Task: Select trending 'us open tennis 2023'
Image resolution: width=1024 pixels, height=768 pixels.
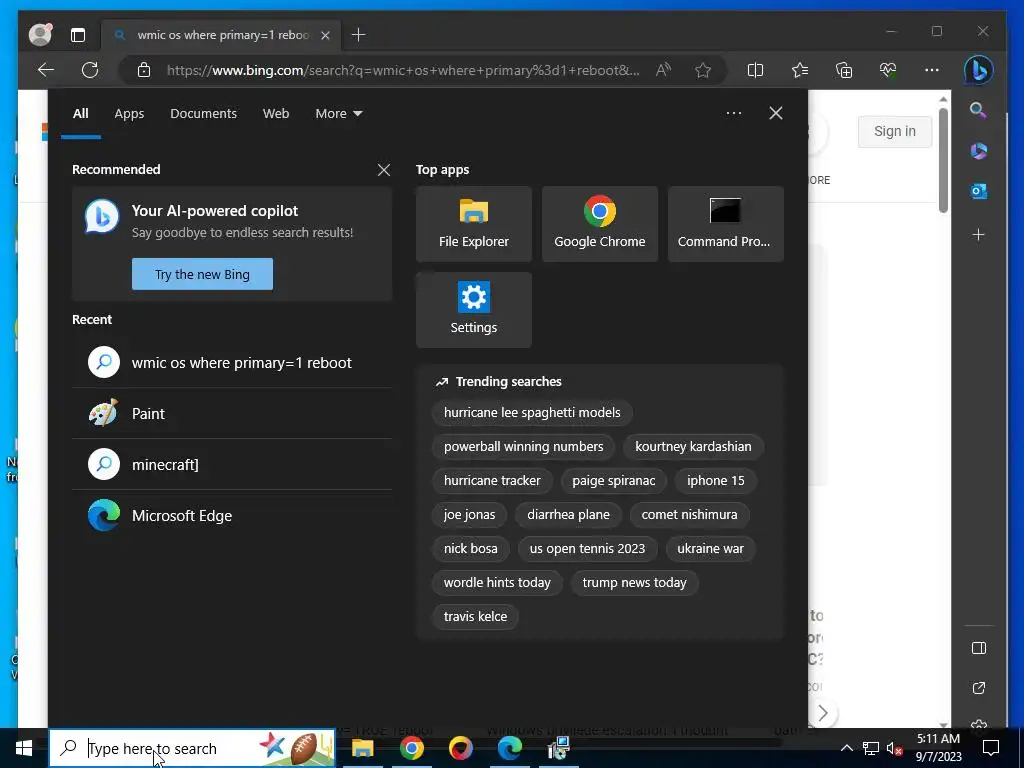Action: point(587,549)
